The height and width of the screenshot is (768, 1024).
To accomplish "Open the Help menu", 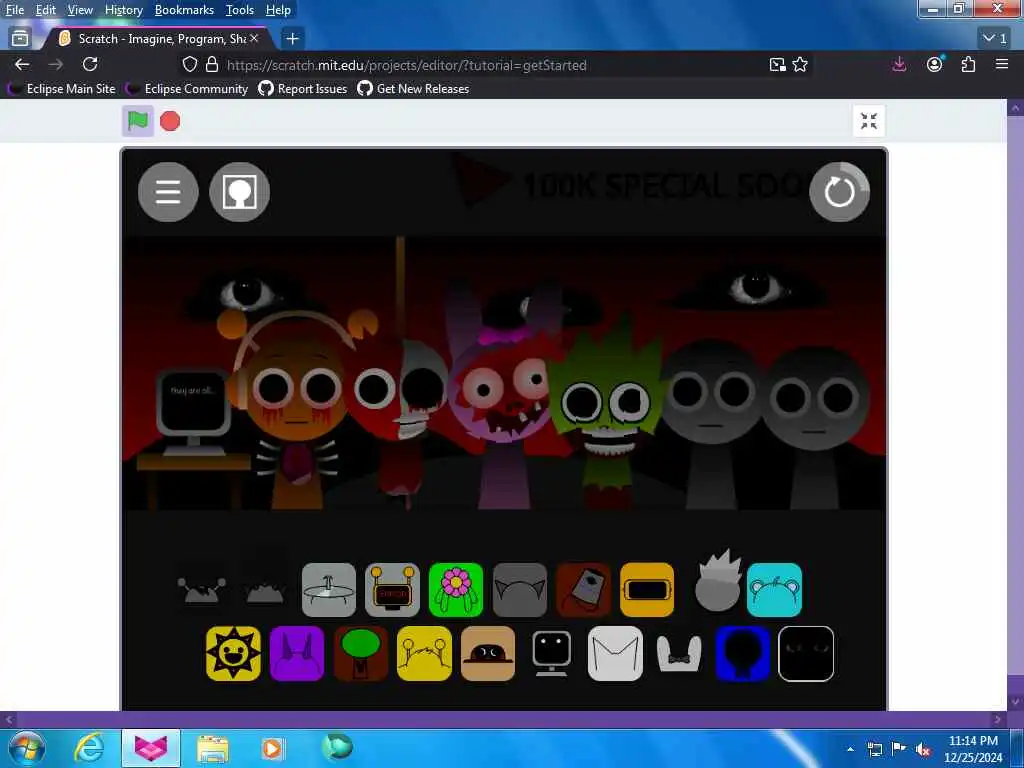I will 278,10.
